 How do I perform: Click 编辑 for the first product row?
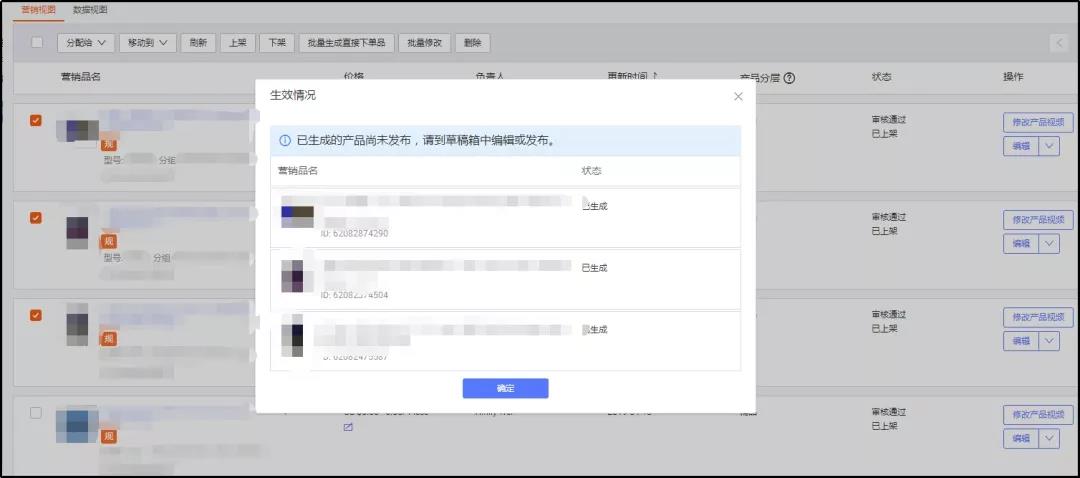pyautogui.click(x=1021, y=146)
